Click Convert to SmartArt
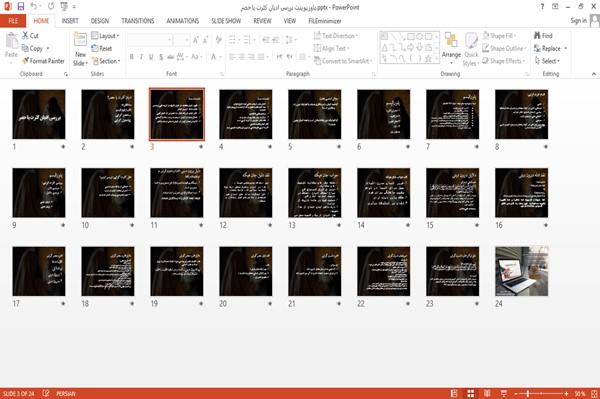 click(343, 61)
